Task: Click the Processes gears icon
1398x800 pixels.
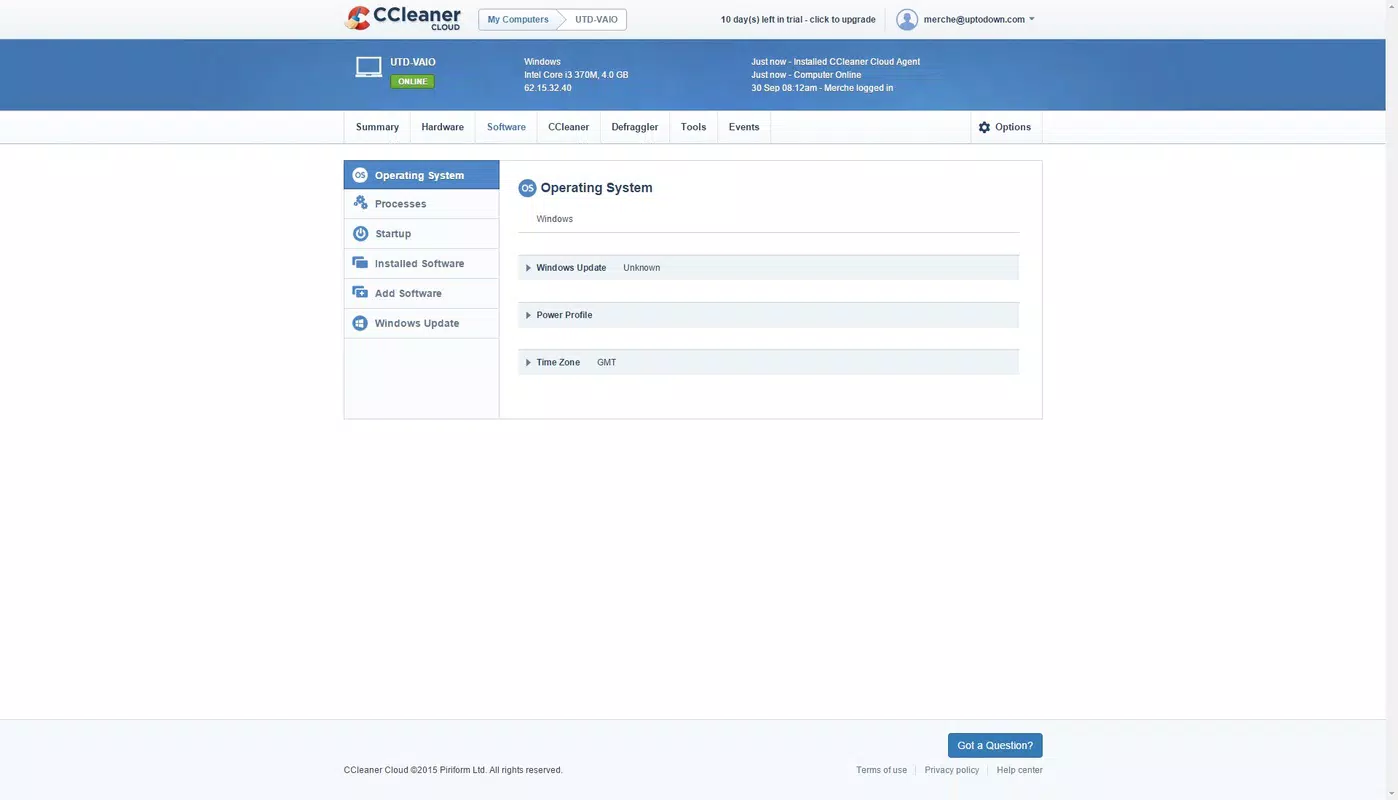Action: 360,203
